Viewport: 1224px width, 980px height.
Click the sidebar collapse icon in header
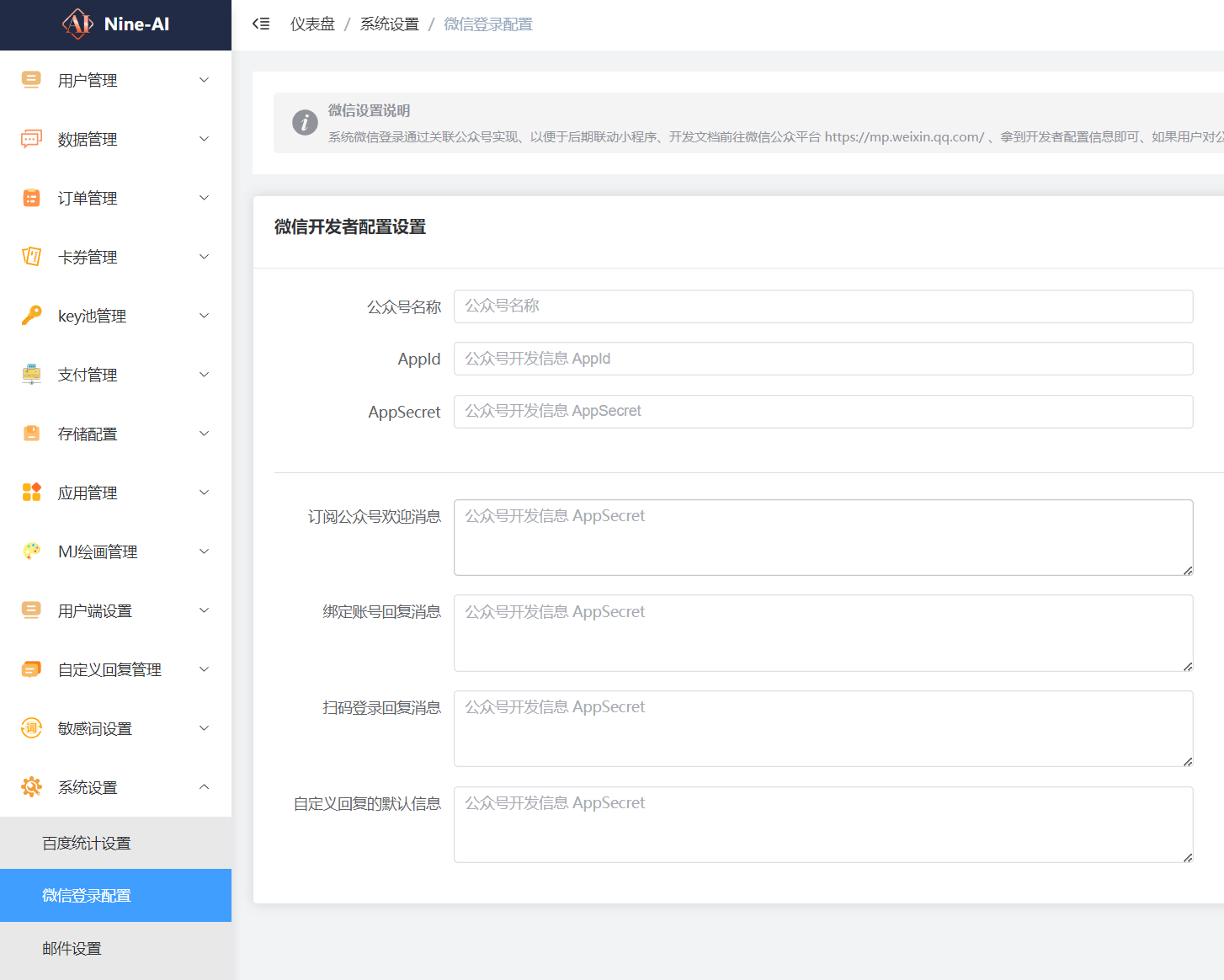261,24
